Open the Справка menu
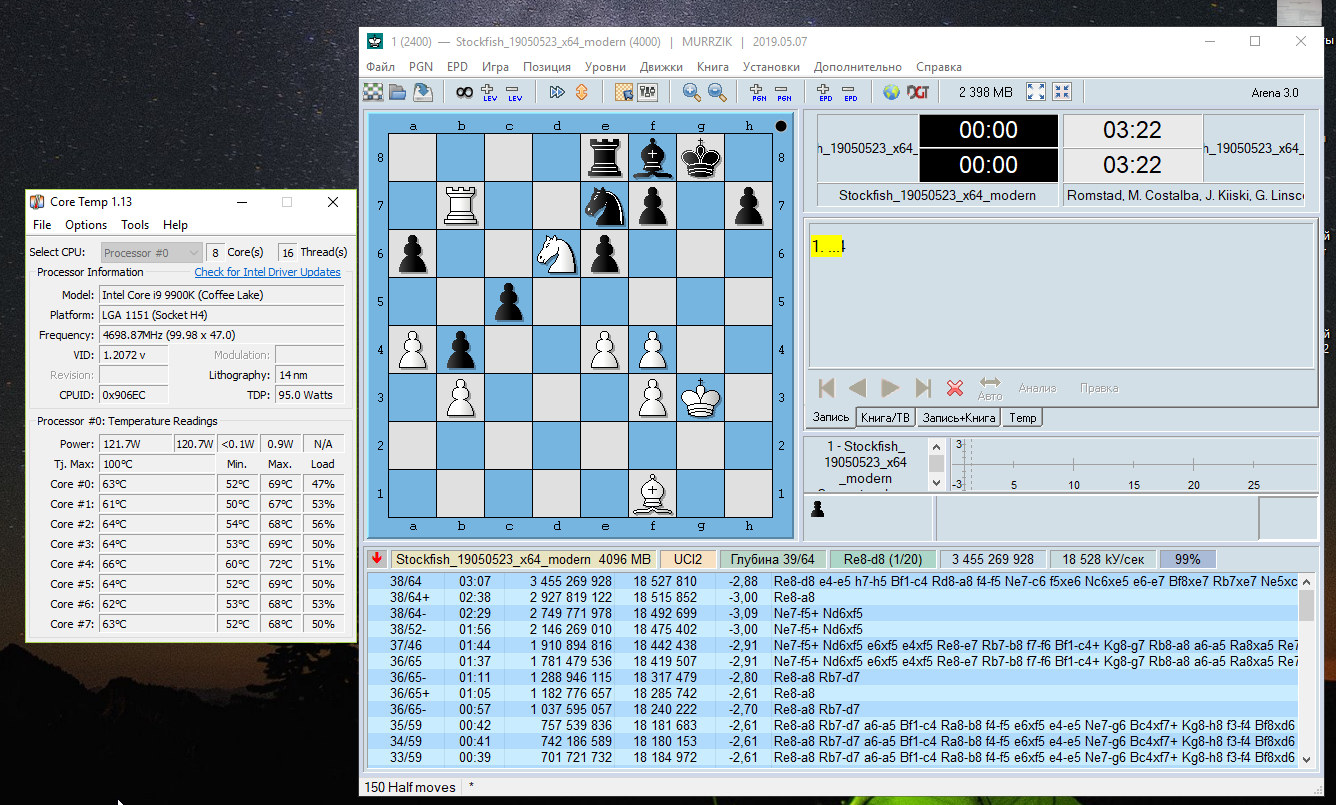The width and height of the screenshot is (1336, 805). pos(939,67)
